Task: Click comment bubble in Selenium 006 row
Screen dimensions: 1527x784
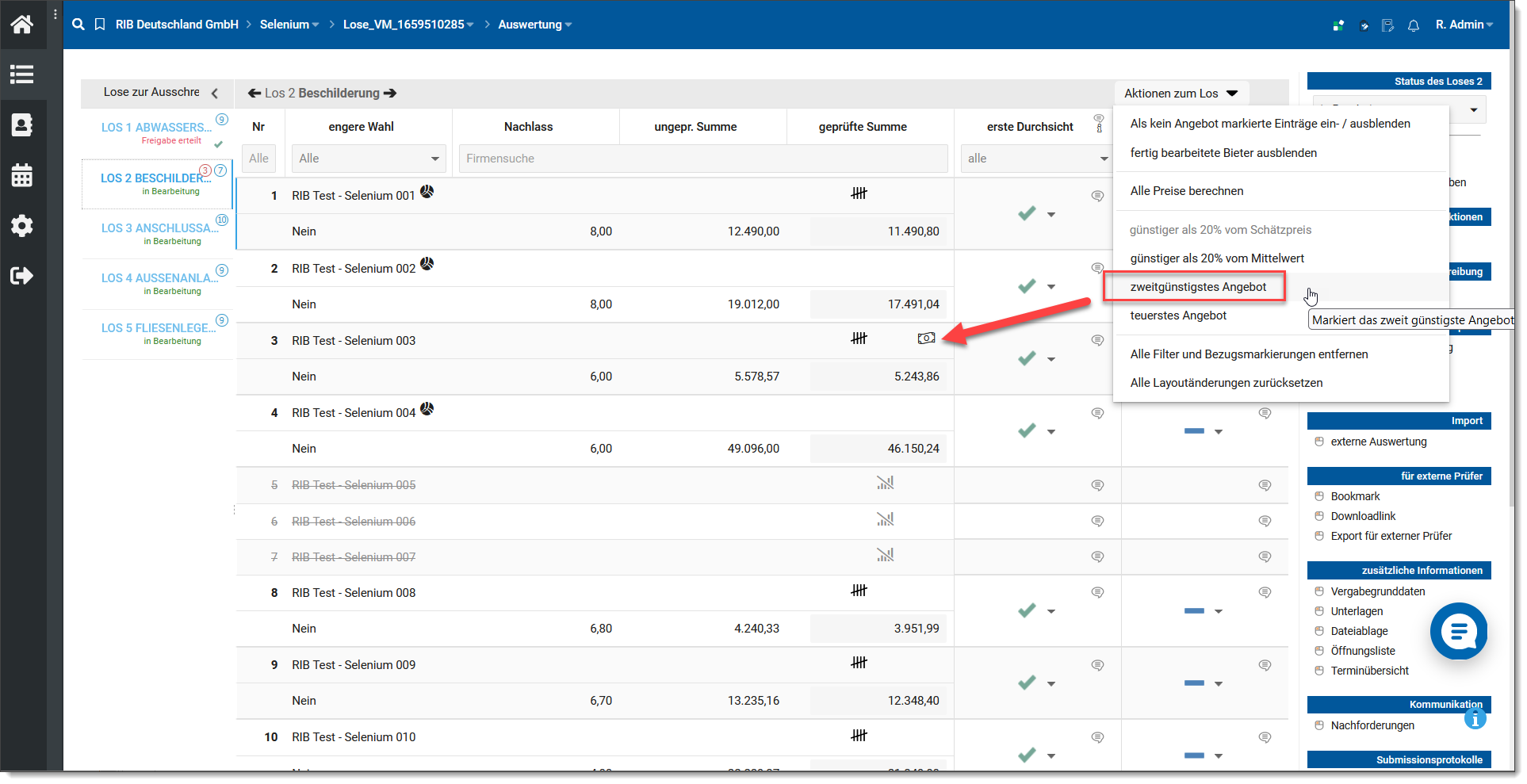Action: pyautogui.click(x=1098, y=521)
